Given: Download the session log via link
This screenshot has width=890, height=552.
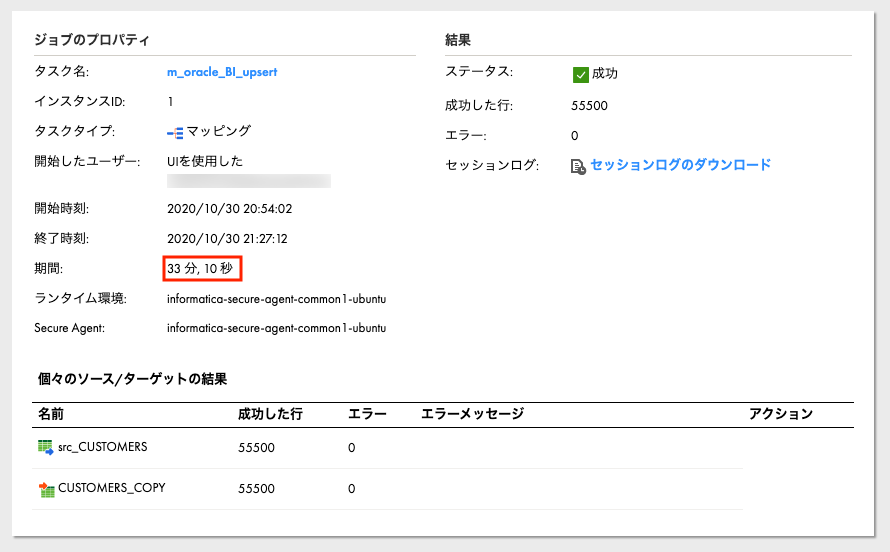Looking at the screenshot, I should [x=681, y=165].
